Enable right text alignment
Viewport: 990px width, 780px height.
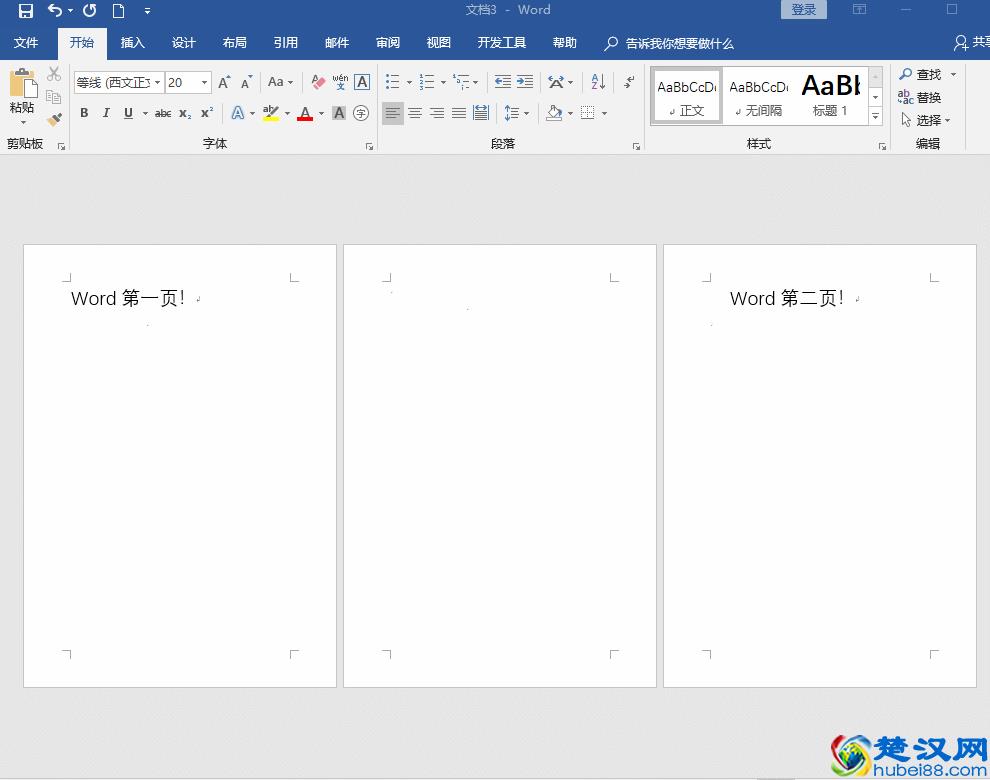pyautogui.click(x=437, y=113)
